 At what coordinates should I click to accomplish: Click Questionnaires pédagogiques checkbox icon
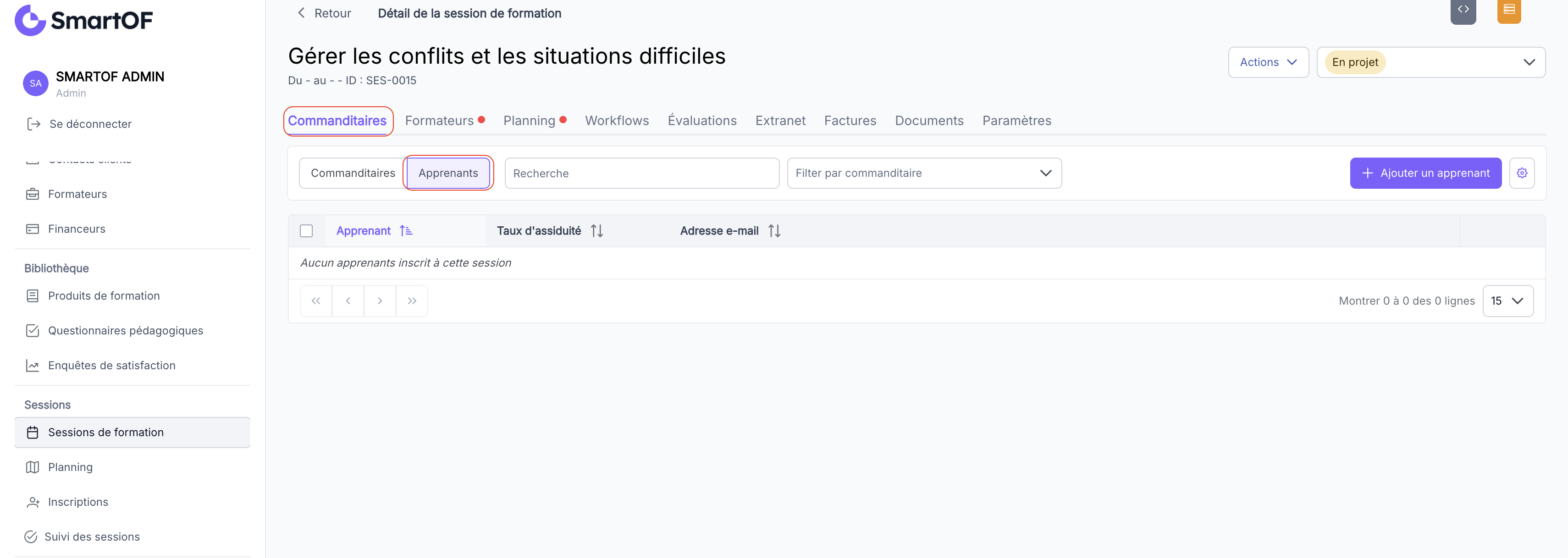(32, 330)
